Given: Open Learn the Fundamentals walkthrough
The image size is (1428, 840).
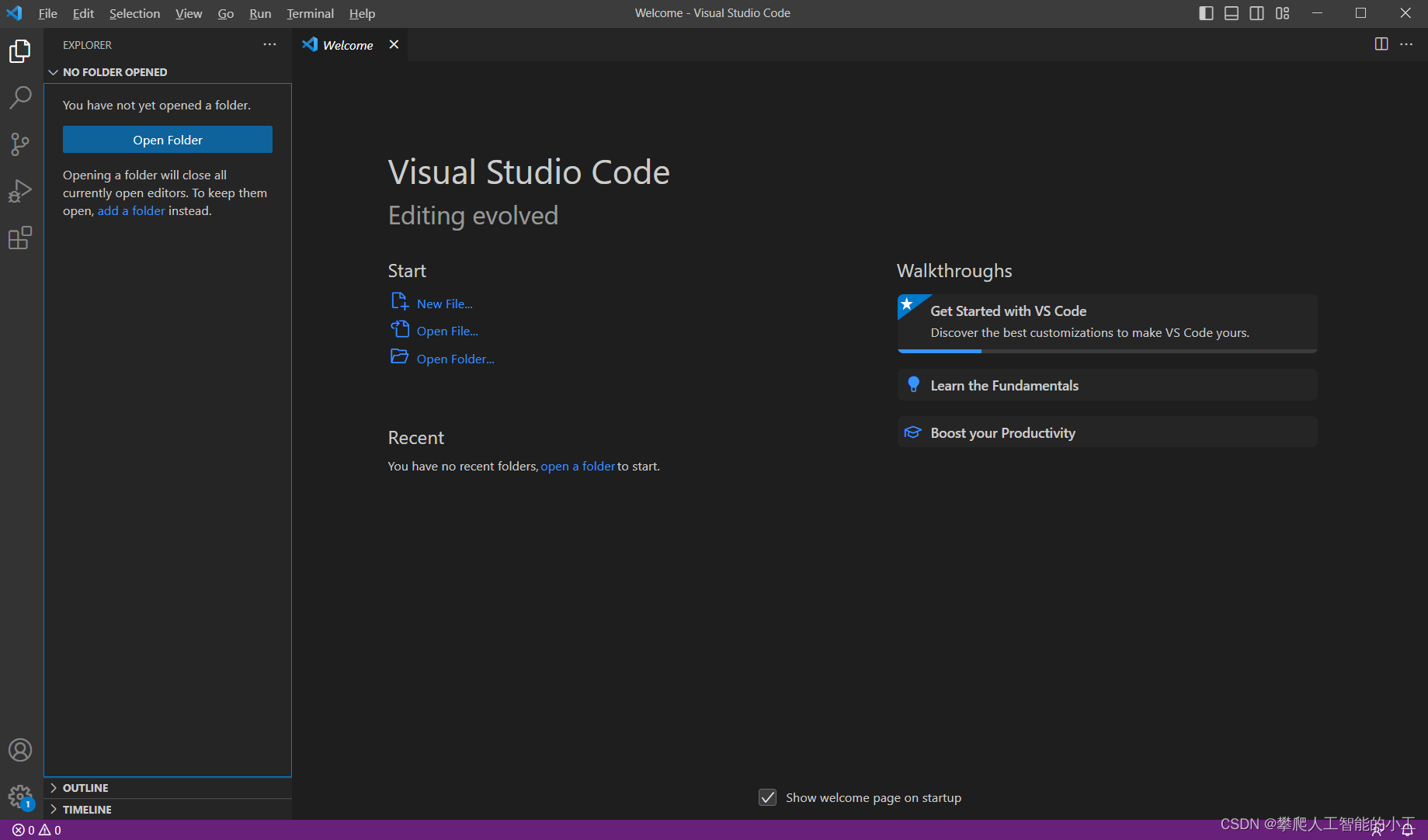Looking at the screenshot, I should pyautogui.click(x=1107, y=385).
